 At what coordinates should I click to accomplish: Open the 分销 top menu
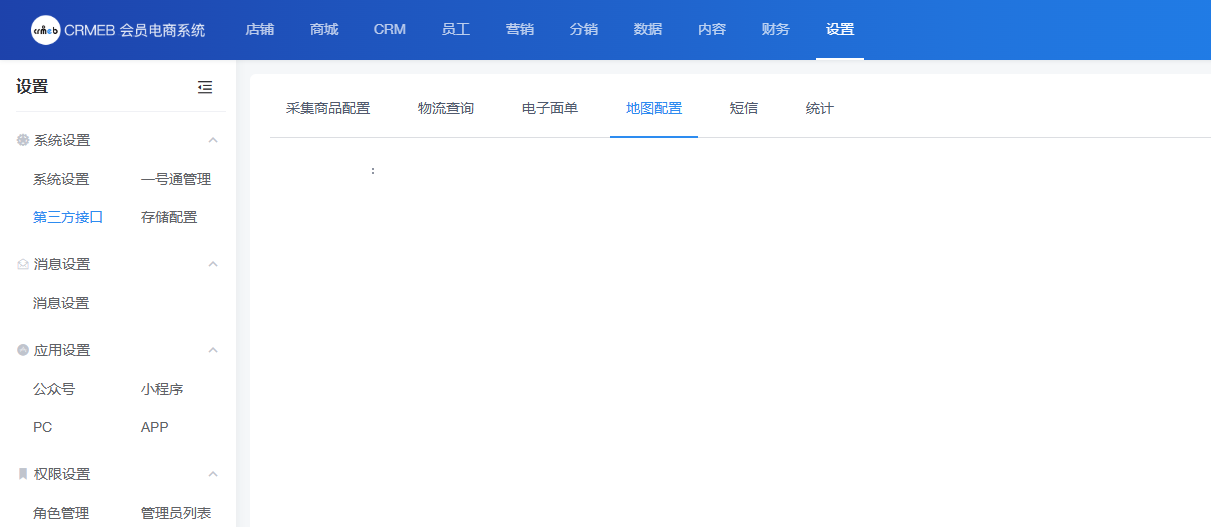click(584, 30)
